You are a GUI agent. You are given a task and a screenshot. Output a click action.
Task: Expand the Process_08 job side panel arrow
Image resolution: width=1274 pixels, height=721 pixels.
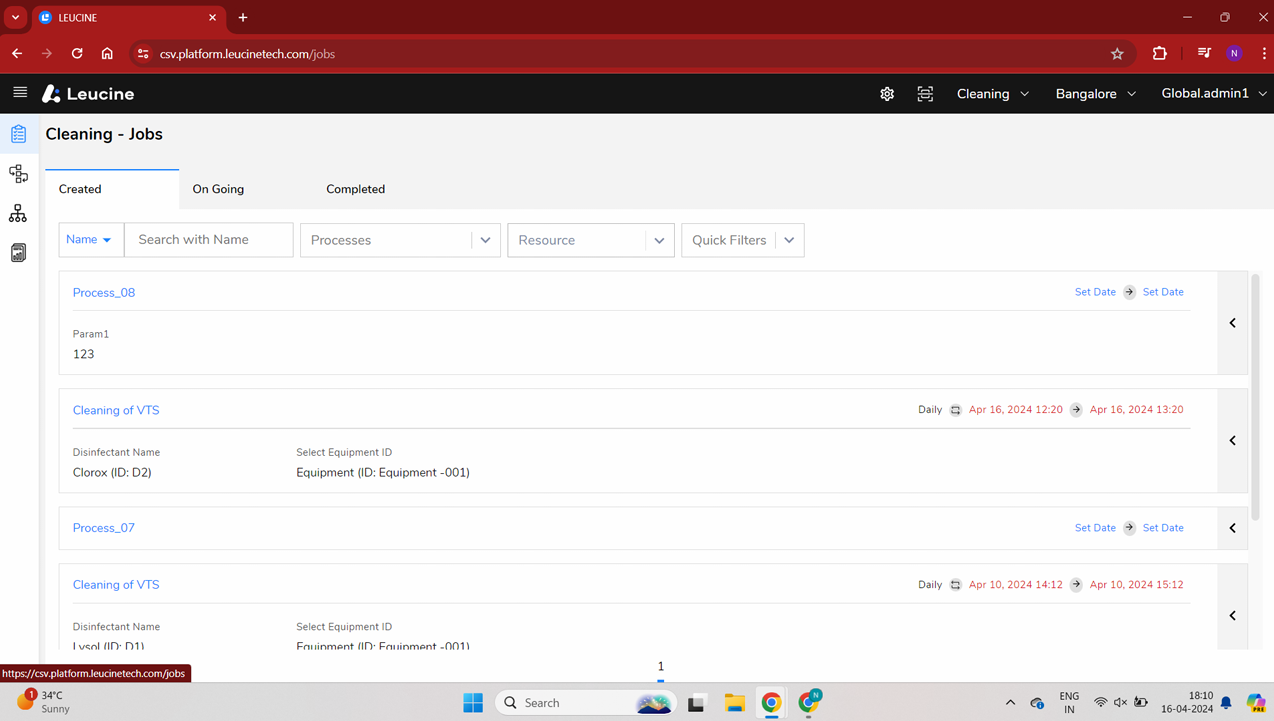pyautogui.click(x=1233, y=323)
